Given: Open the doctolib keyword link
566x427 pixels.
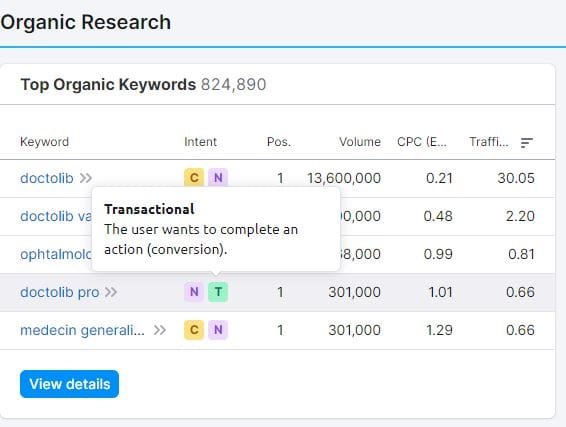Looking at the screenshot, I should (47, 178).
